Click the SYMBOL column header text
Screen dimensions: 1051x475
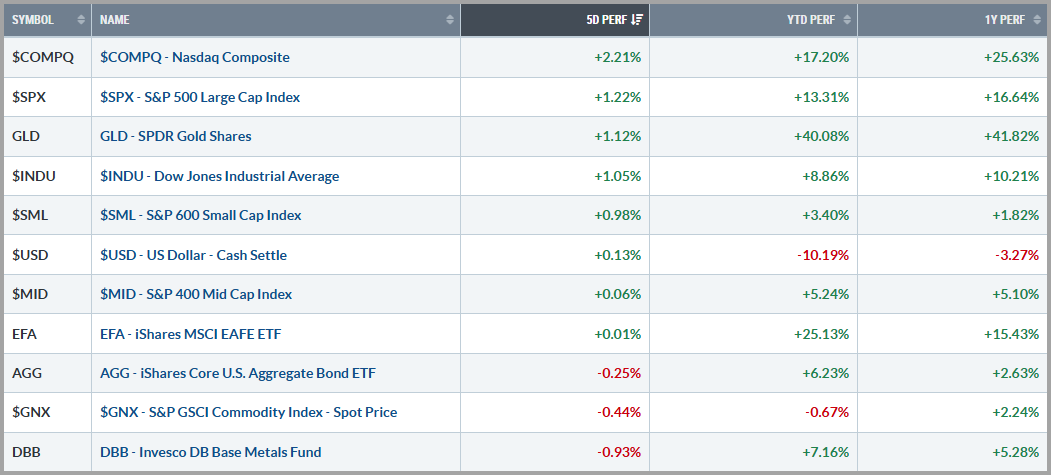(33, 19)
